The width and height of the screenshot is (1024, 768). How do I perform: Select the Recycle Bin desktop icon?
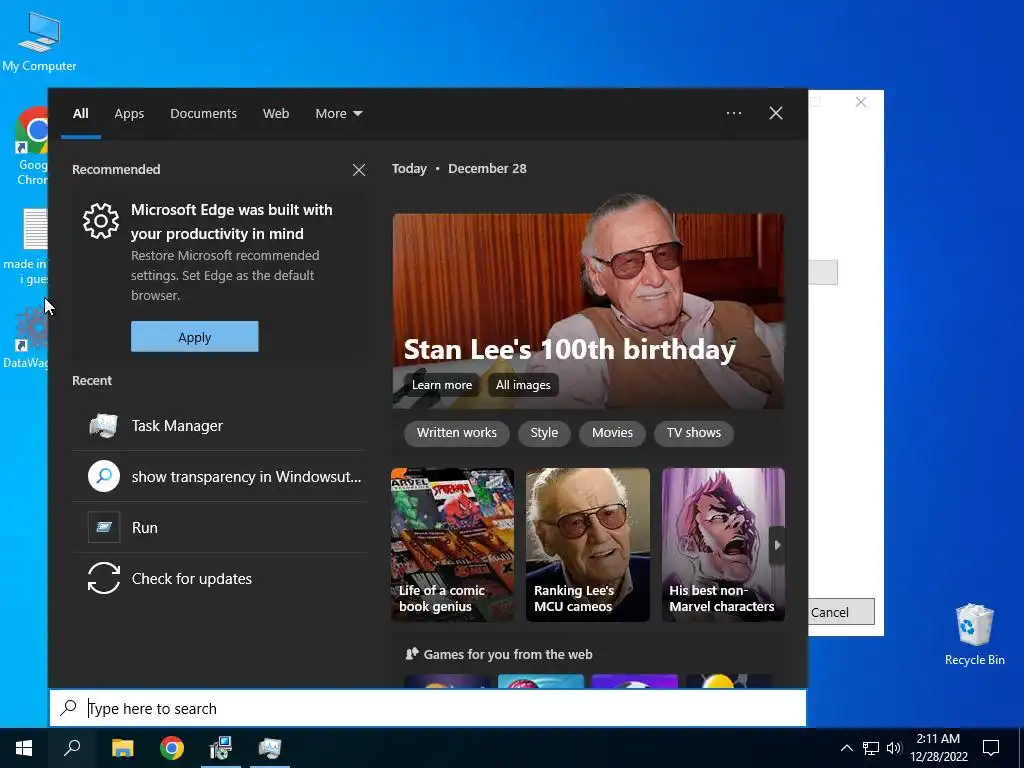coord(974,634)
